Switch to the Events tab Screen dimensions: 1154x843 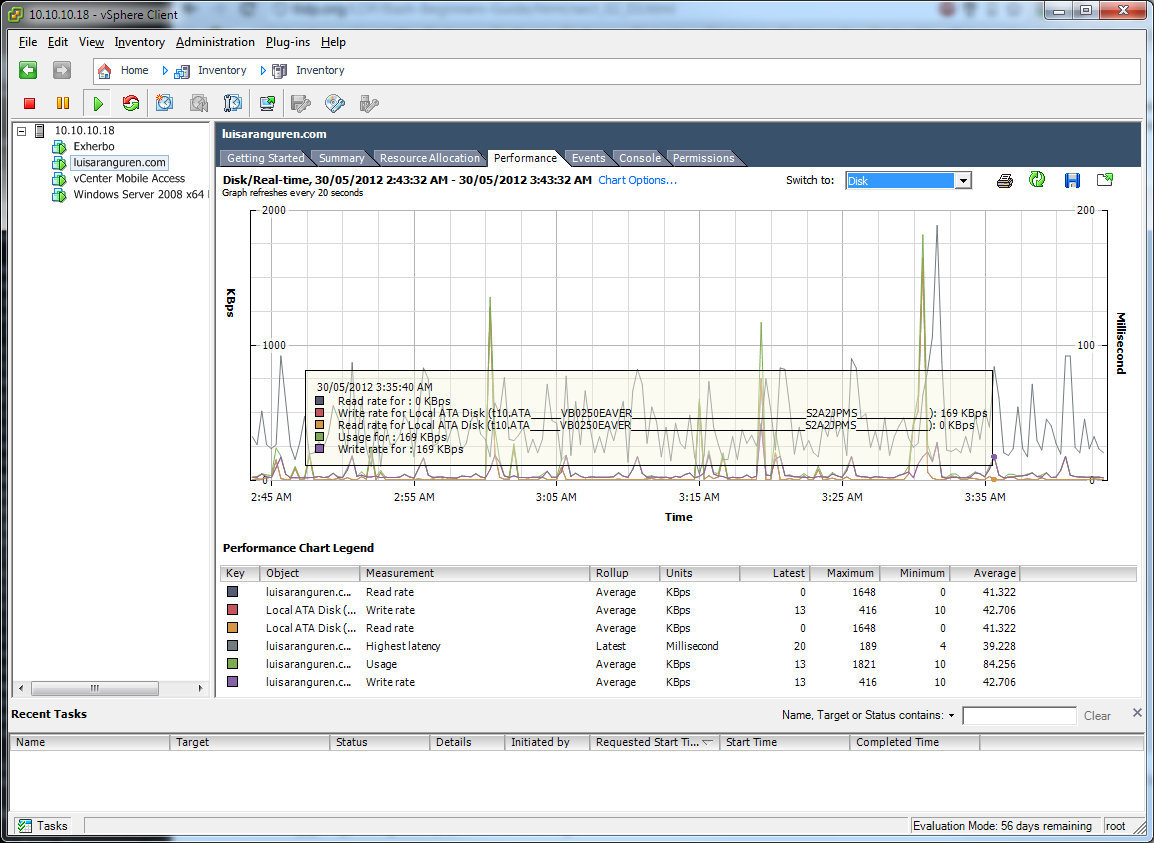pos(589,158)
